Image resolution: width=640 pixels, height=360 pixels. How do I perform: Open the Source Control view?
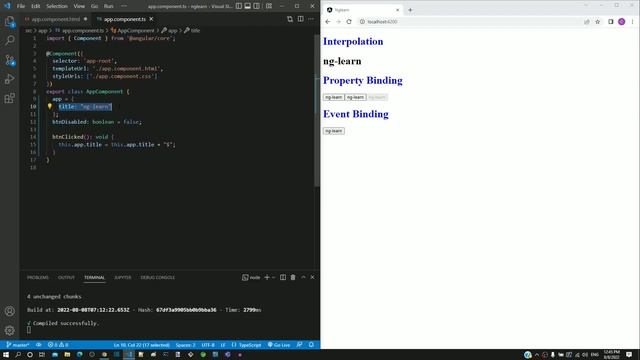point(9,60)
